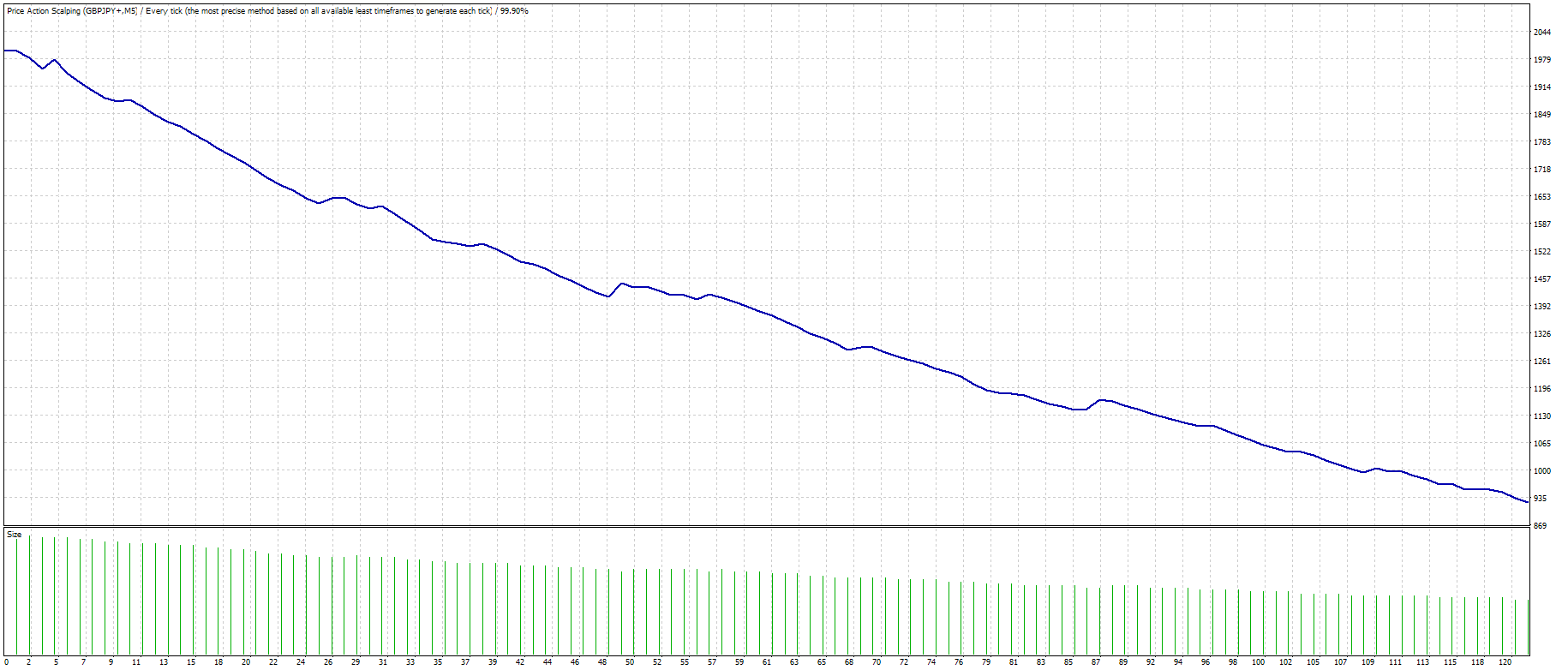Click the first green size bar above trade 2

tap(30, 595)
